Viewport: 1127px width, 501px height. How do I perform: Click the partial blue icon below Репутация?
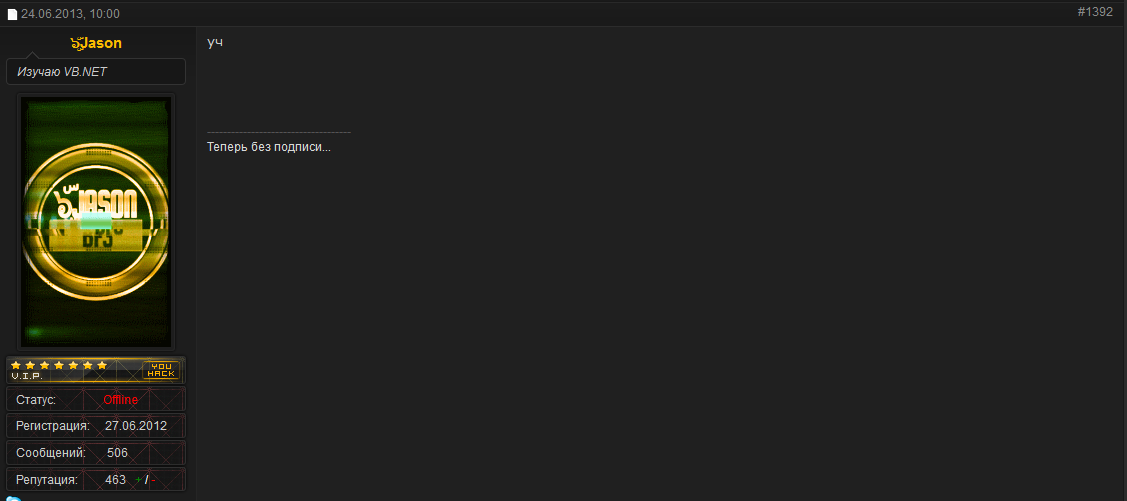tap(14, 497)
